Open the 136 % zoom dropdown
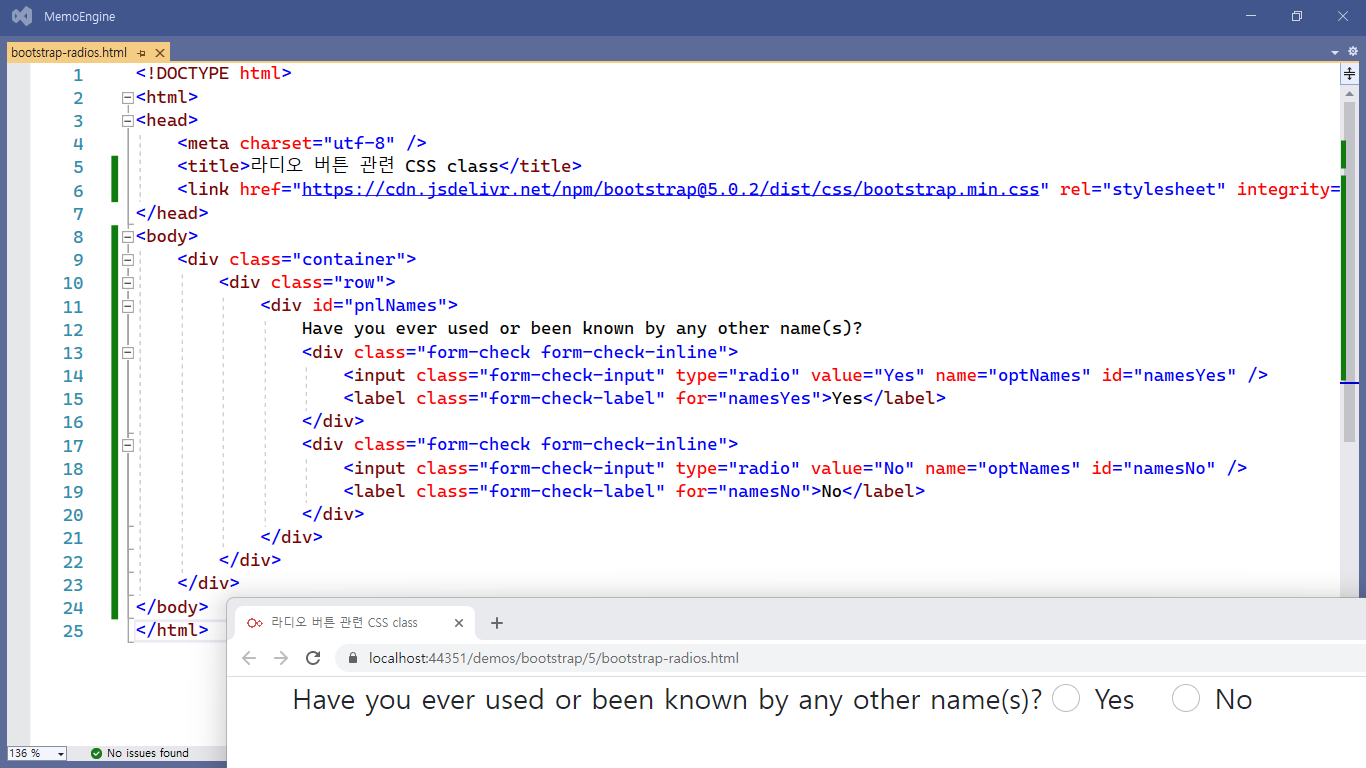The width and height of the screenshot is (1366, 768). coord(61,753)
